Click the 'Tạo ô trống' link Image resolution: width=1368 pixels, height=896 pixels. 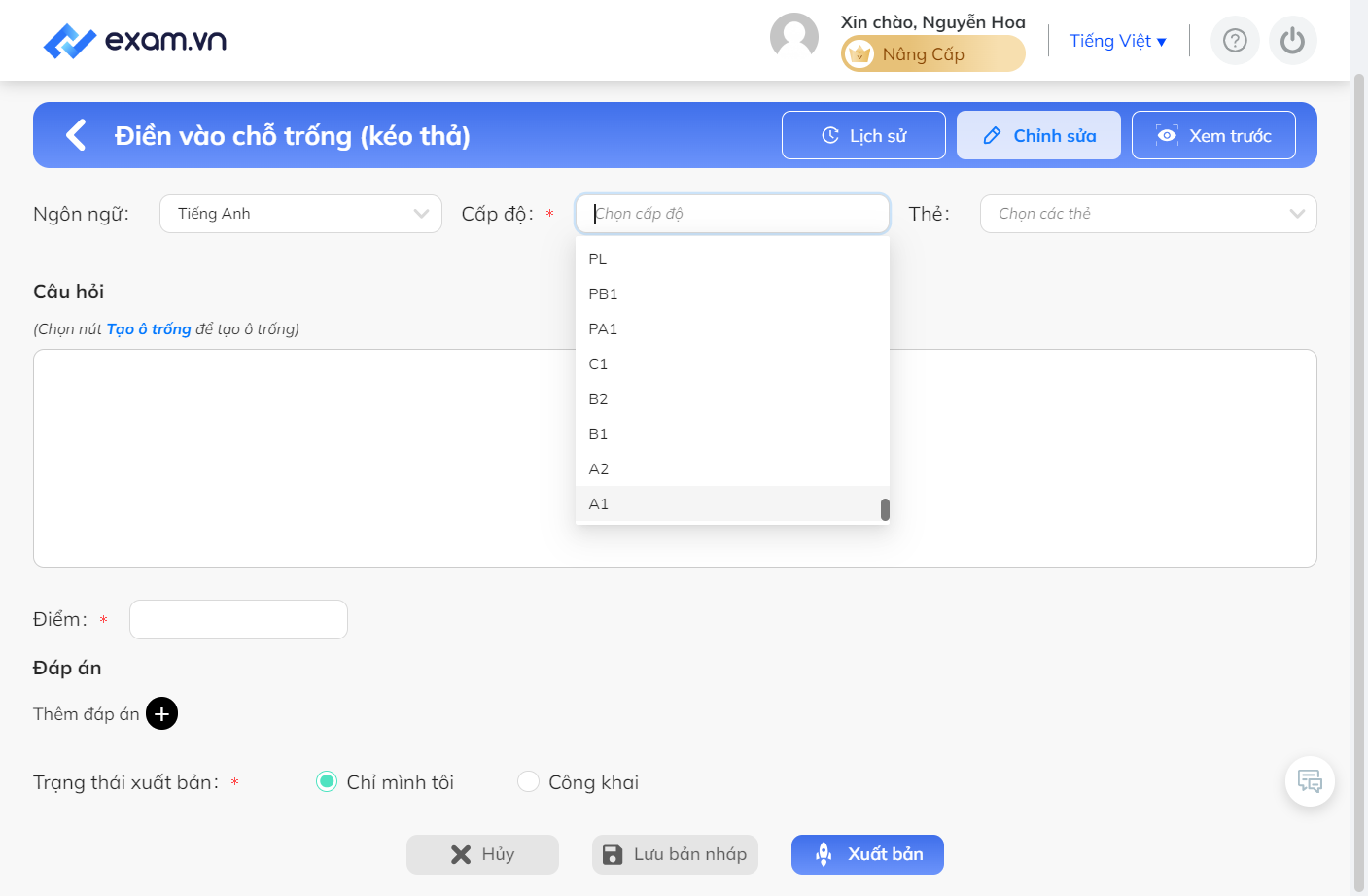pyautogui.click(x=149, y=329)
